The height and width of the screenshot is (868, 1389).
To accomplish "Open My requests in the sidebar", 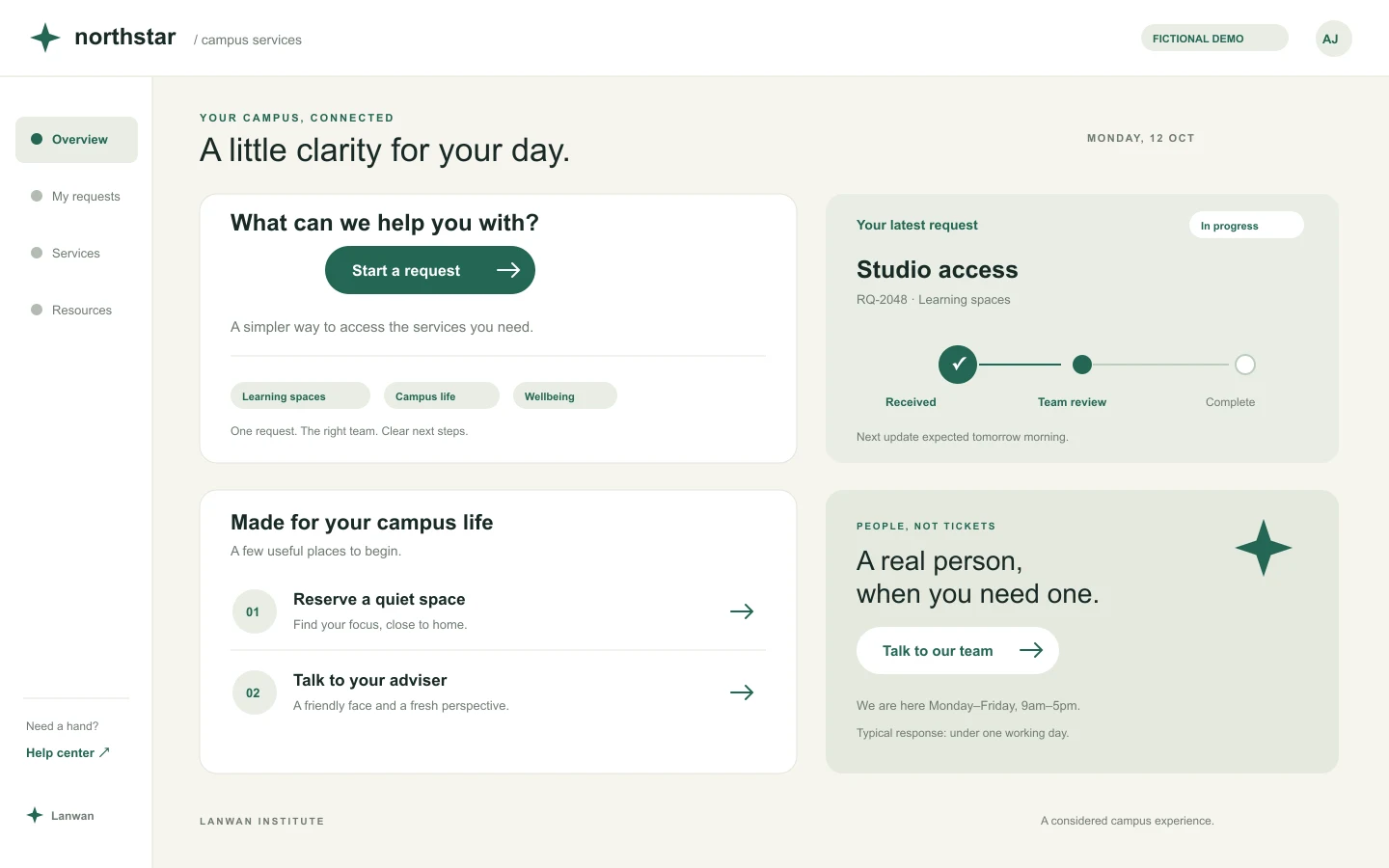I will pyautogui.click(x=76, y=196).
